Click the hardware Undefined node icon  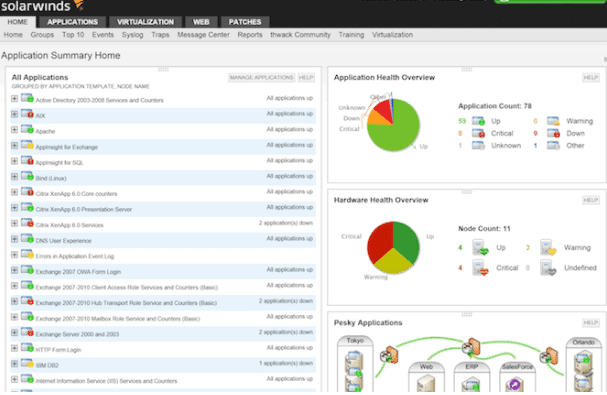pos(548,268)
